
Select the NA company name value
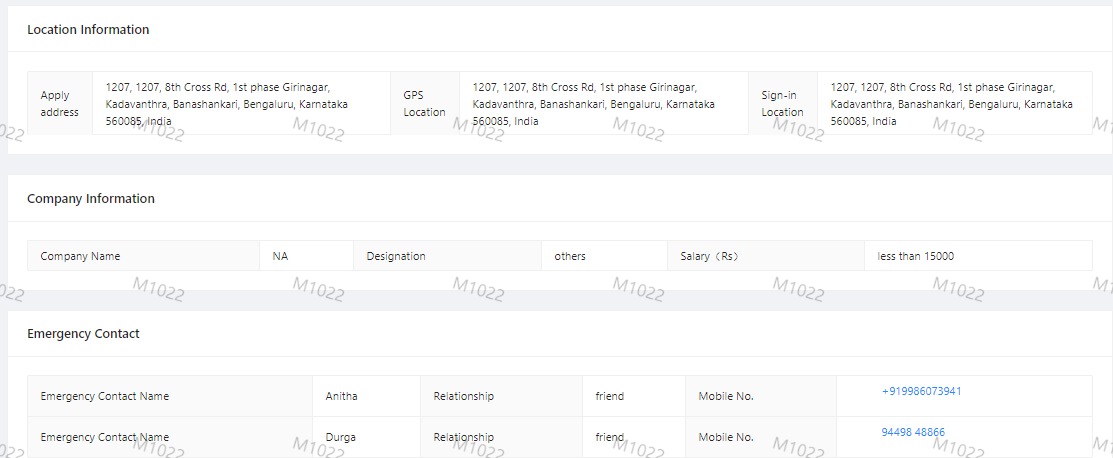280,256
